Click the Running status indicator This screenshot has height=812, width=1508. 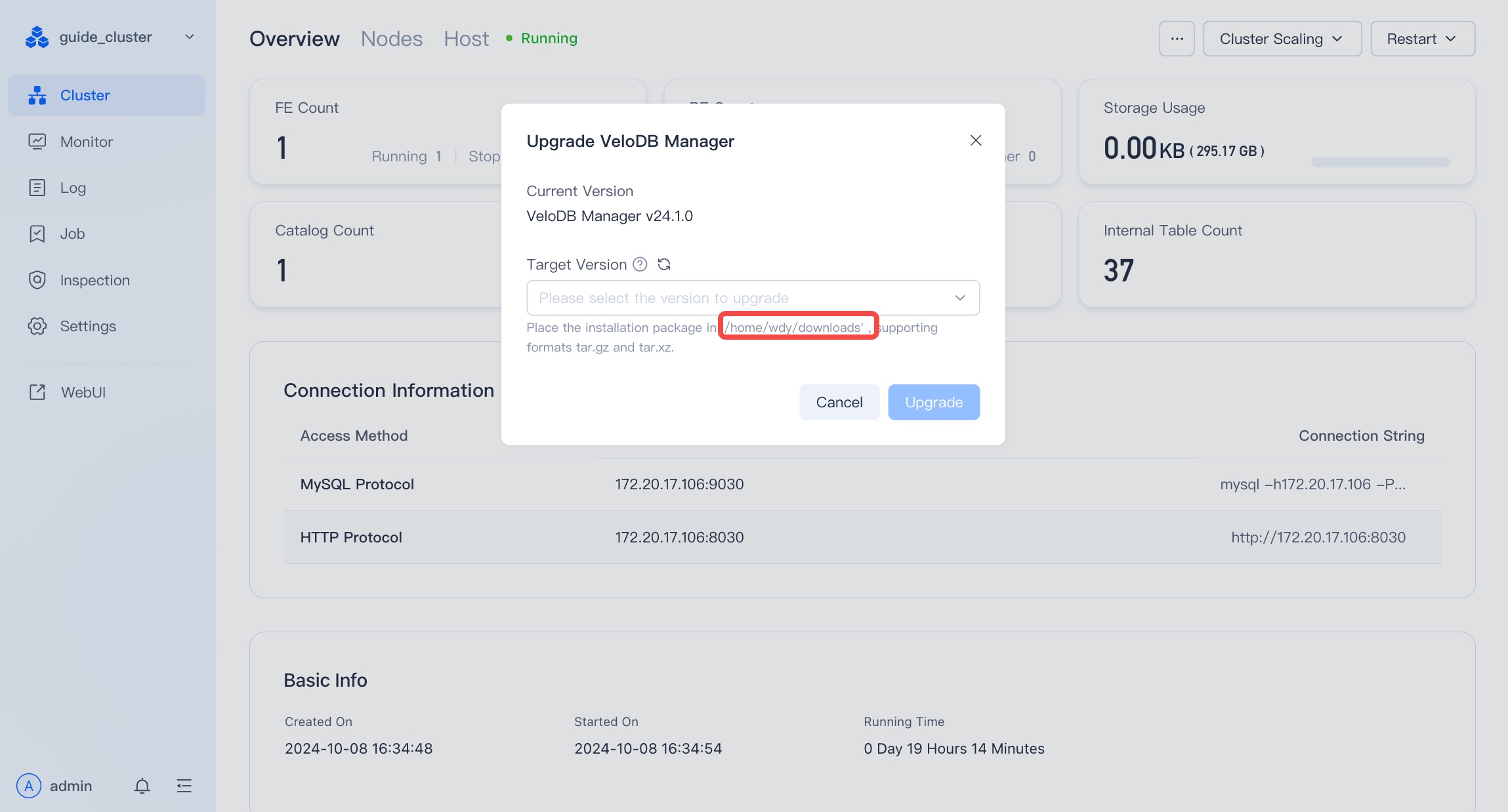(542, 39)
